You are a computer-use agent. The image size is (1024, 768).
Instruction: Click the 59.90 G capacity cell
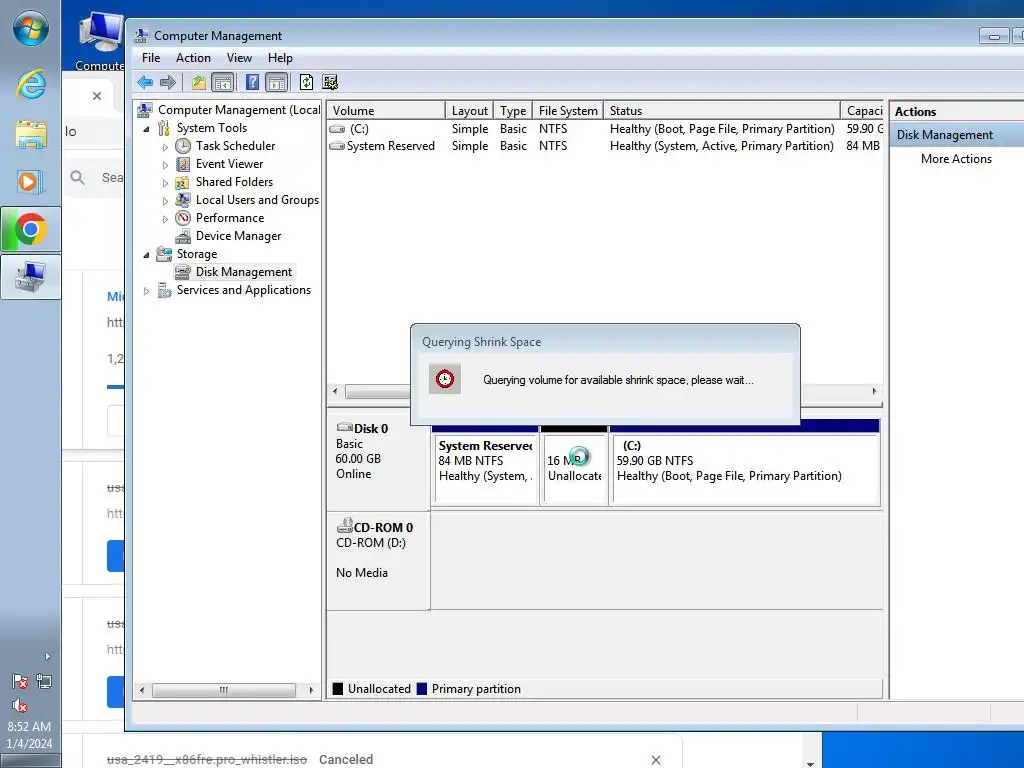864,129
